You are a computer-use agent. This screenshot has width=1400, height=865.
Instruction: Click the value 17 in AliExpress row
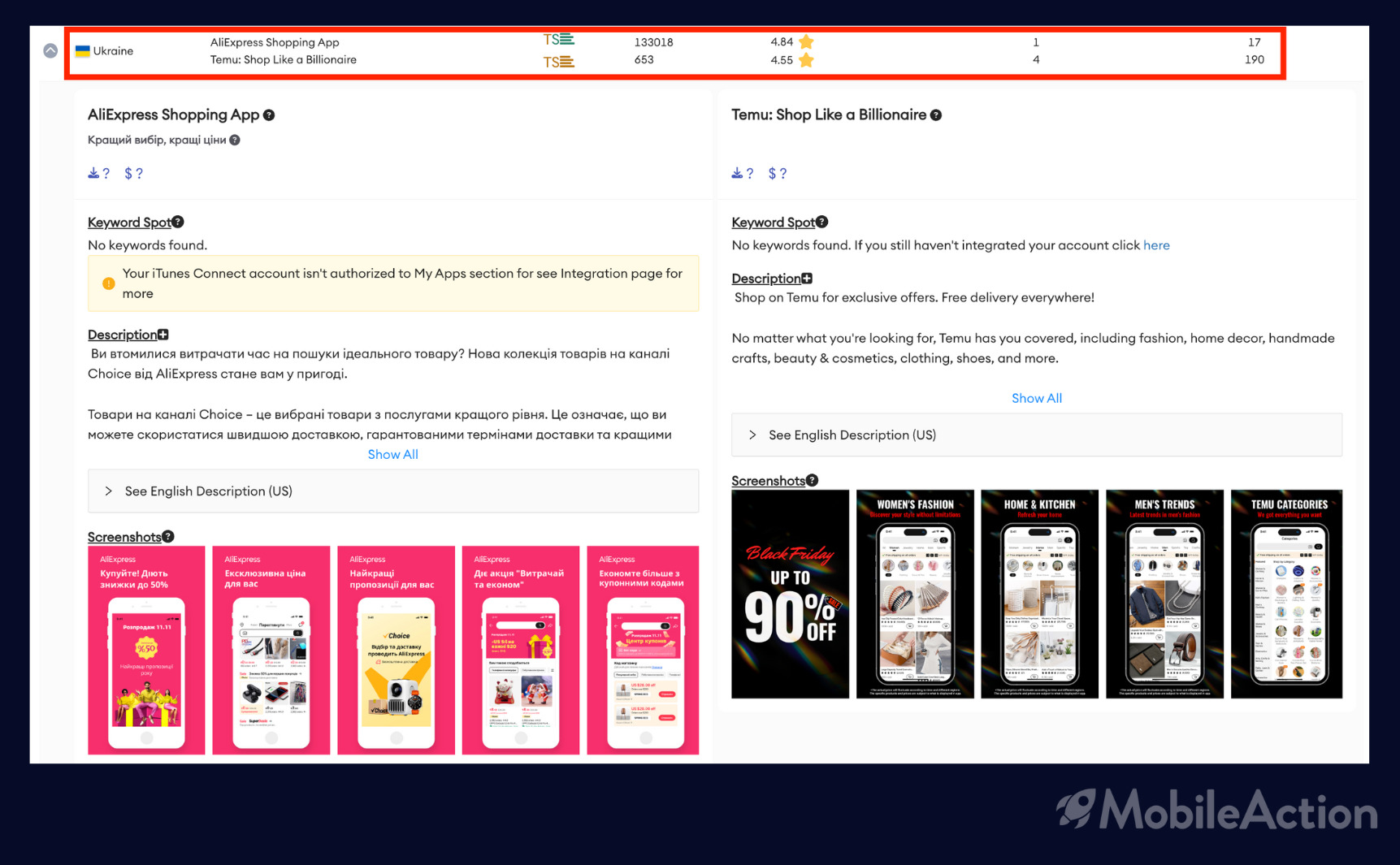point(1255,42)
